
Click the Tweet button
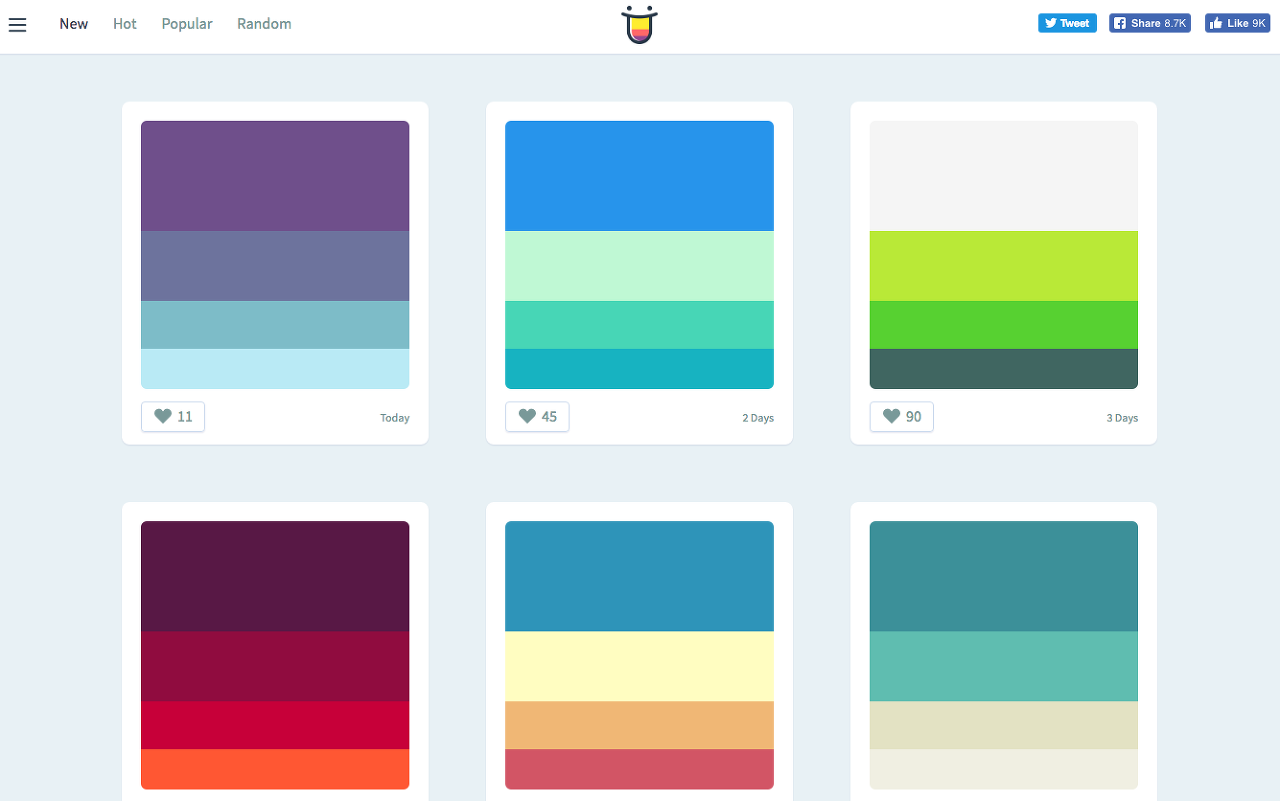[x=1067, y=23]
